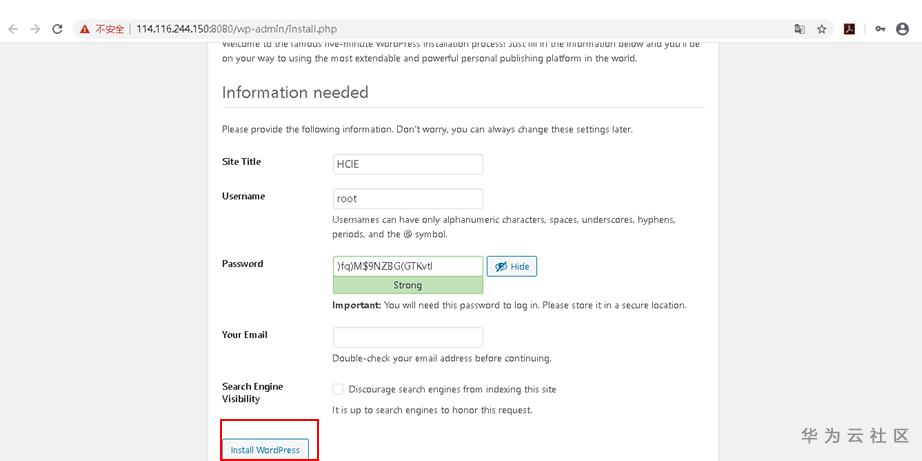
Task: Click into the Site Title field
Action: click(x=407, y=164)
